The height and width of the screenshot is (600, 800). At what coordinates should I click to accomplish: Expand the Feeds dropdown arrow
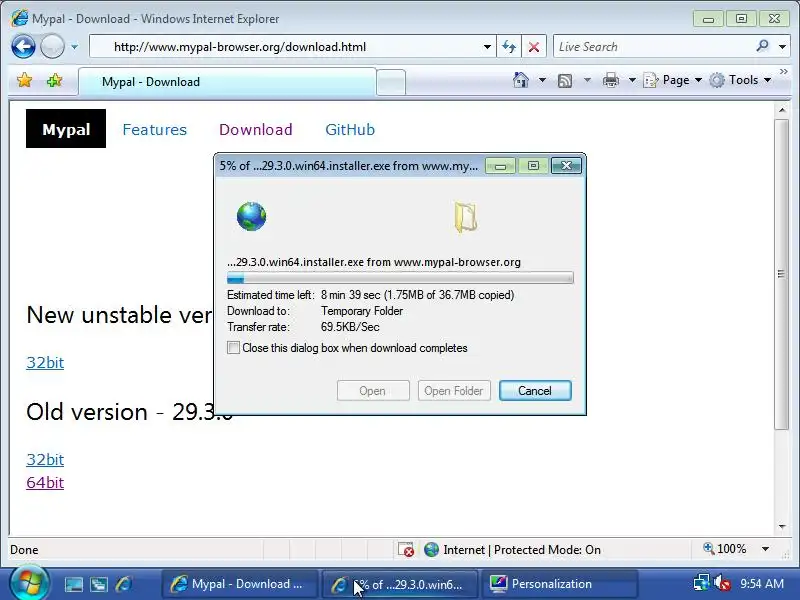(x=587, y=80)
